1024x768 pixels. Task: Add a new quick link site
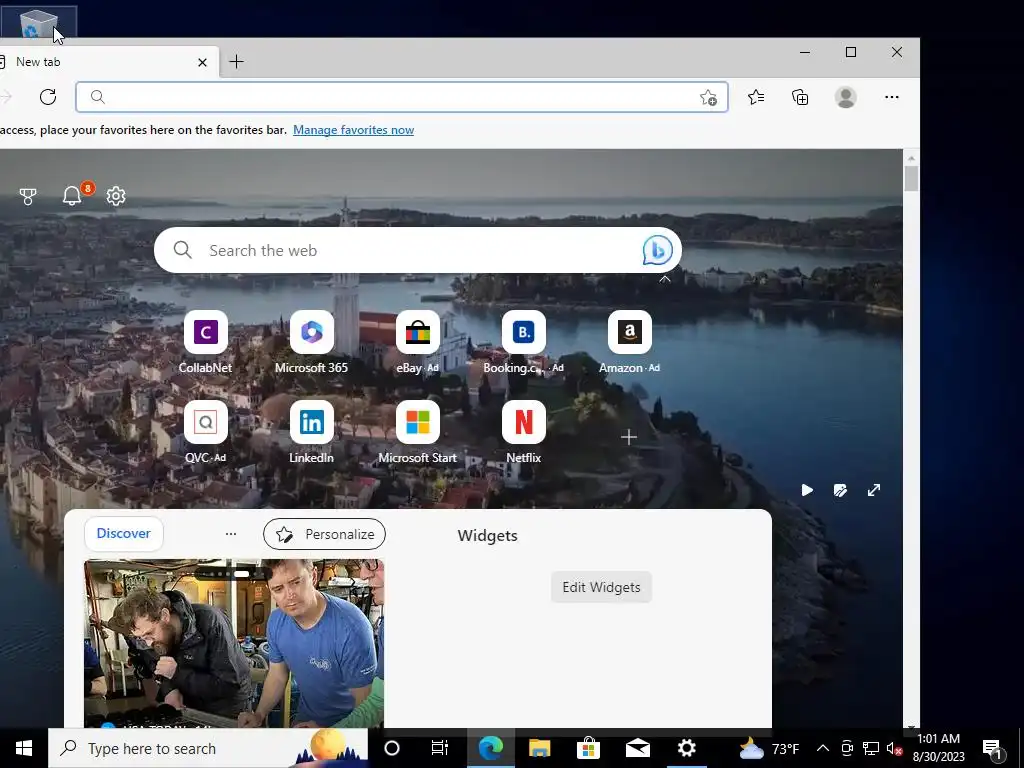629,437
